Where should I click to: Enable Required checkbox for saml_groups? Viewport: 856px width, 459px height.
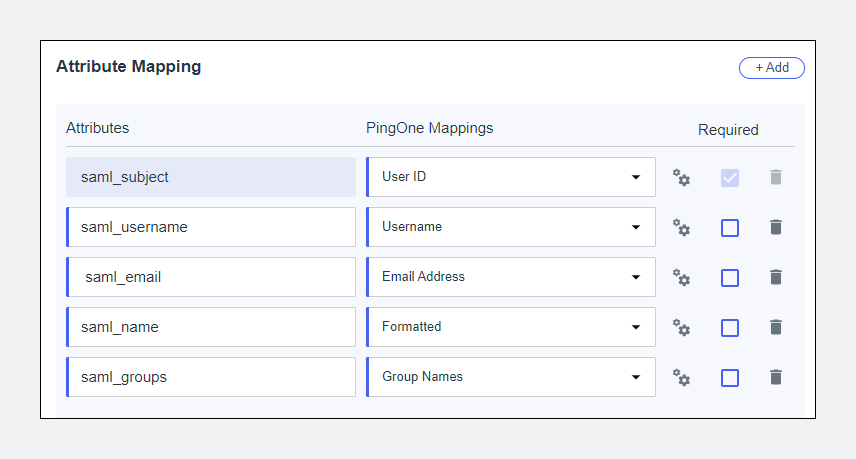click(730, 378)
